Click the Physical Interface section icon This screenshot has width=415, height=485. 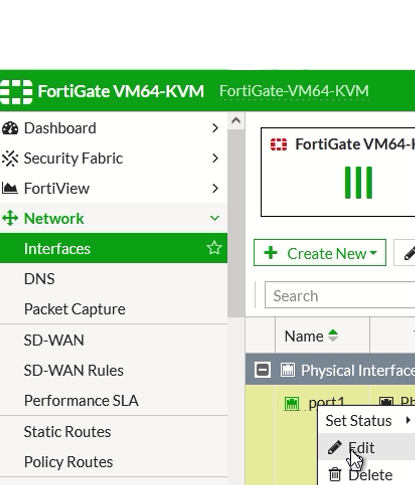(x=288, y=370)
